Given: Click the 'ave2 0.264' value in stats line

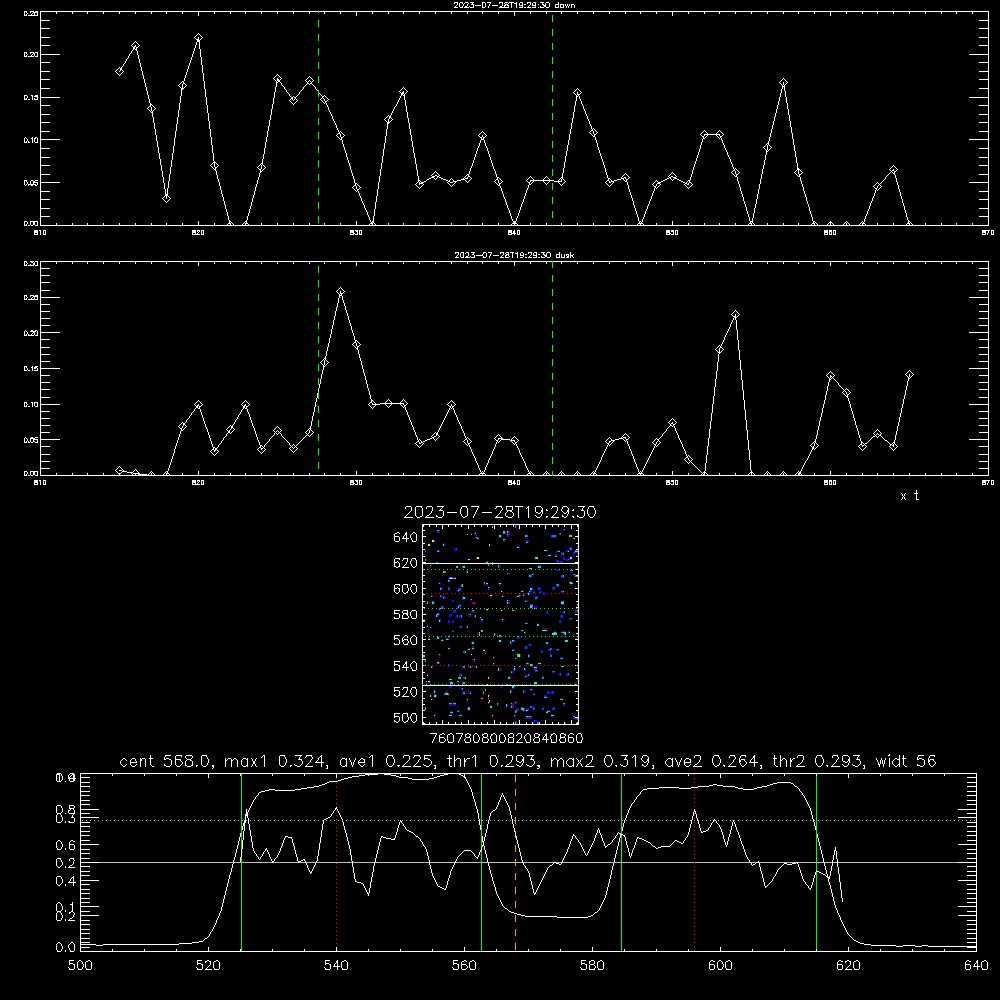Looking at the screenshot, I should click(x=711, y=761).
